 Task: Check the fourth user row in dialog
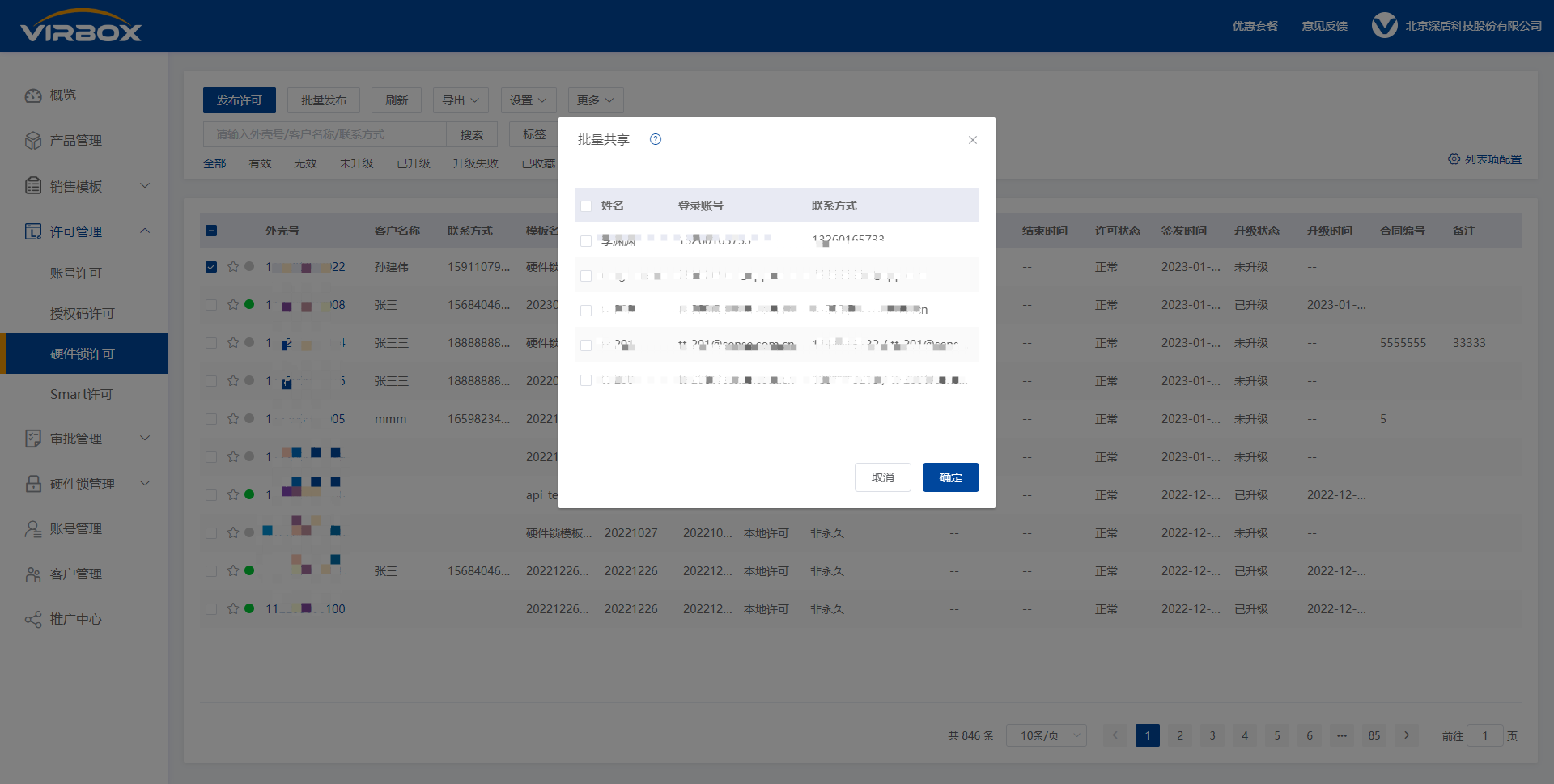click(586, 345)
